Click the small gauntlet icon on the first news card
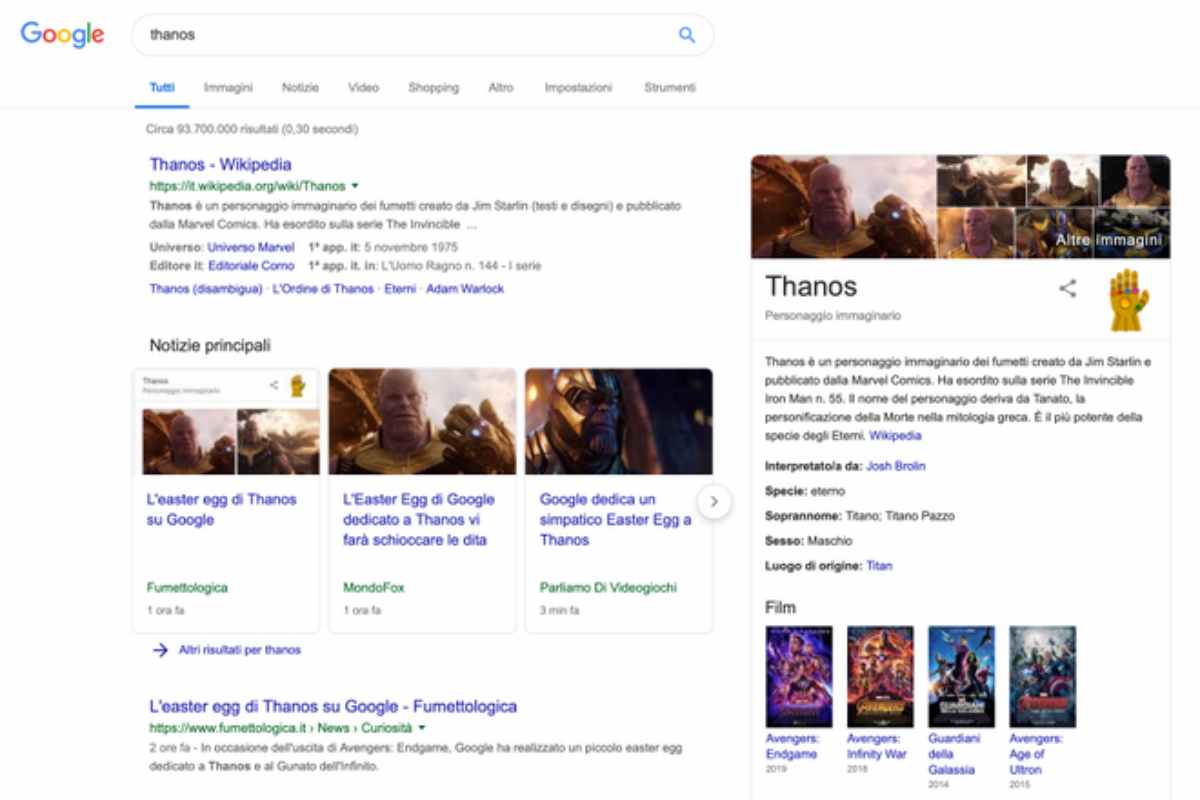The width and height of the screenshot is (1200, 800). pos(297,384)
